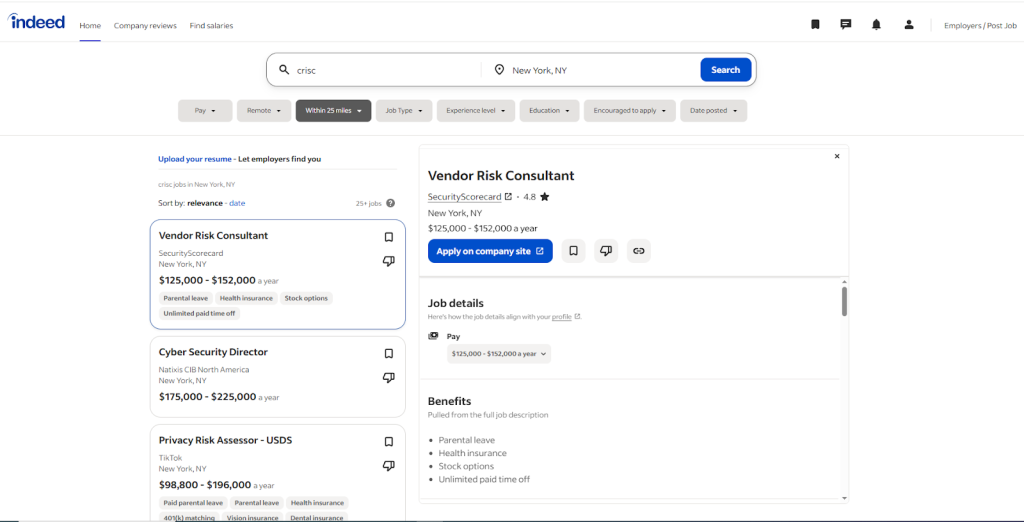
Task: Open the Pay filter dropdown
Action: point(205,110)
